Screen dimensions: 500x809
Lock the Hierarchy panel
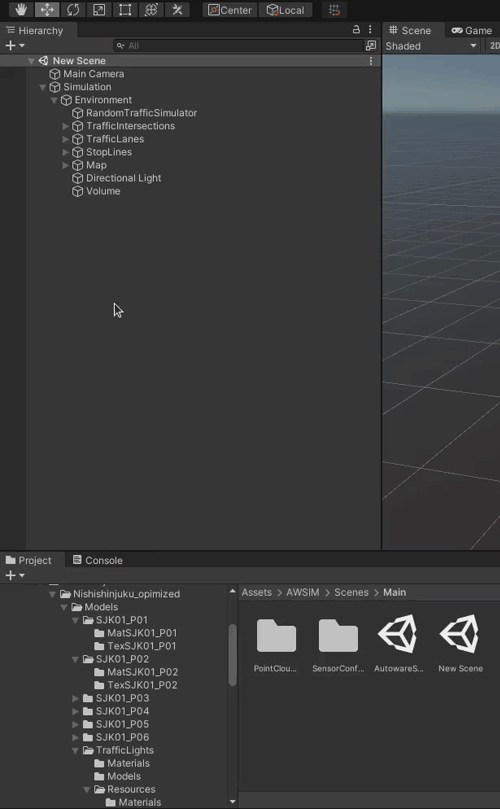click(356, 30)
